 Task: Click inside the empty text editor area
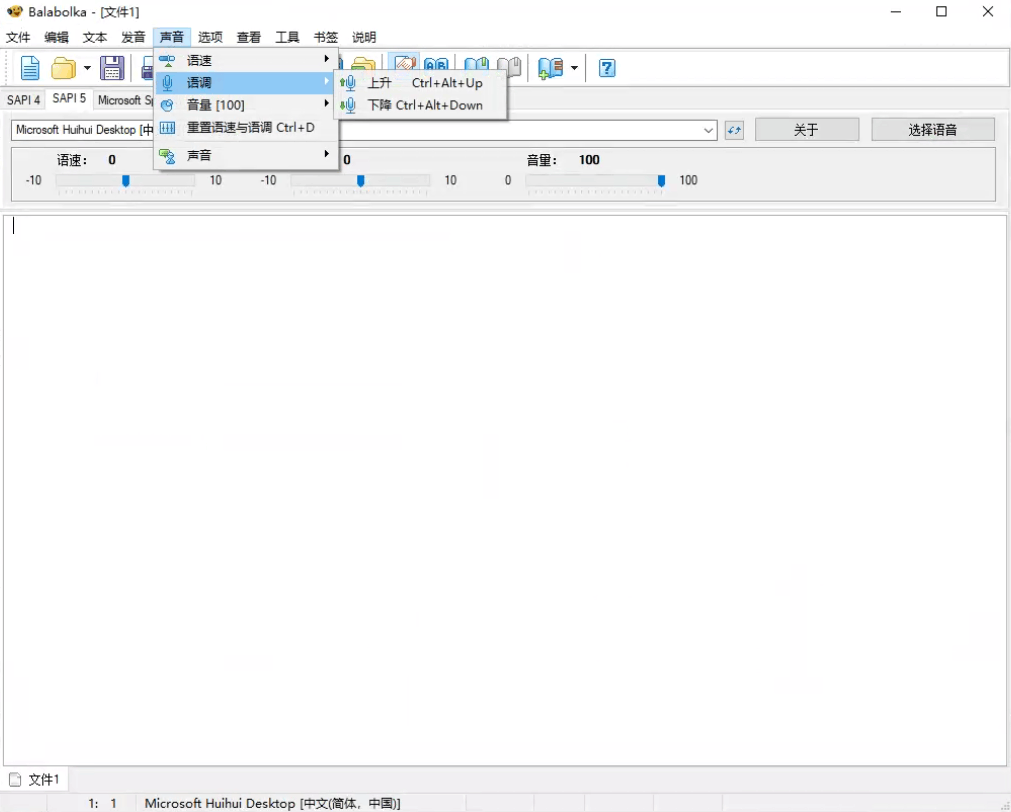pyautogui.click(x=505, y=490)
